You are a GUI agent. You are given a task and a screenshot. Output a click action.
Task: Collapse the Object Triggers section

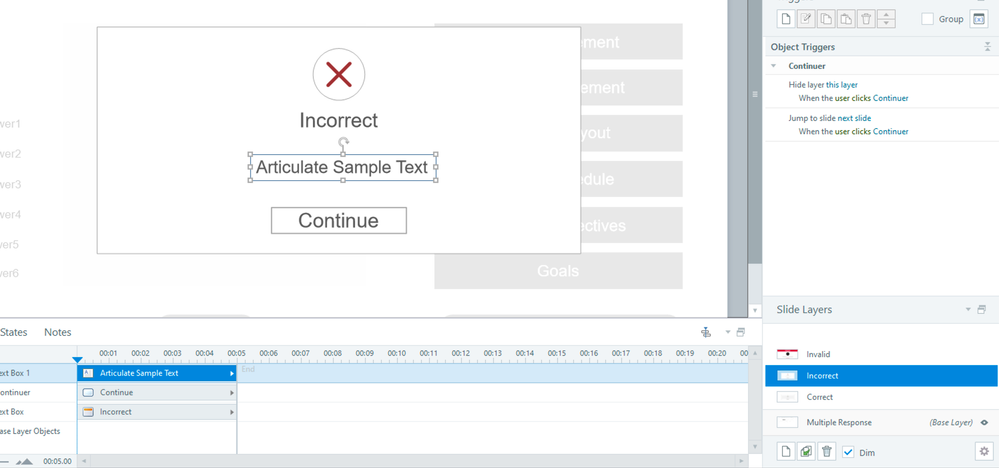[x=988, y=47]
